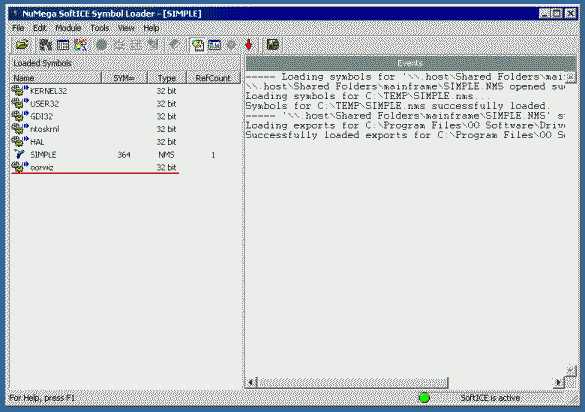Image resolution: width=585 pixels, height=412 pixels.
Task: Click the ntoskrnl module icon
Action: click(20, 128)
